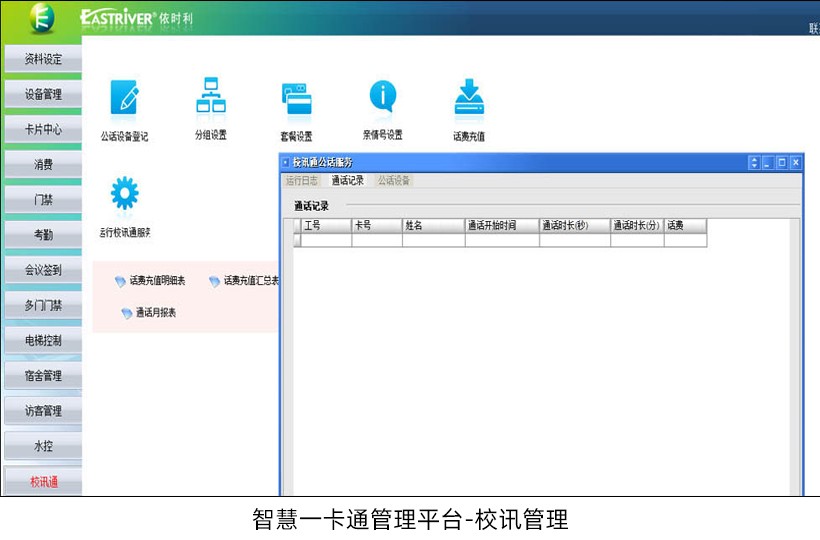
Task: Switch to the 运行日志 tab
Action: click(x=302, y=181)
